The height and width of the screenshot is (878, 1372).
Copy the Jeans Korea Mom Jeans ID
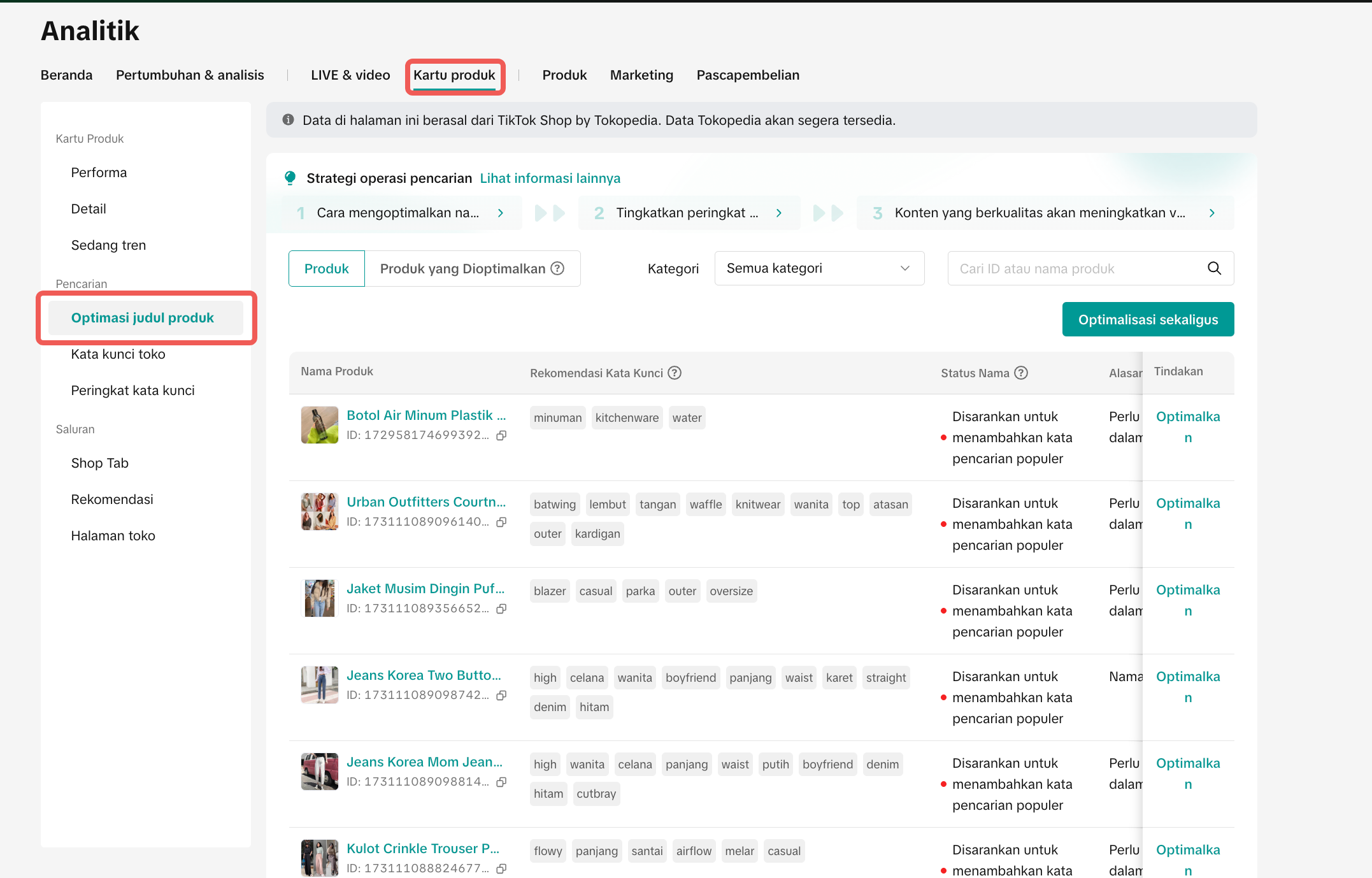point(501,782)
